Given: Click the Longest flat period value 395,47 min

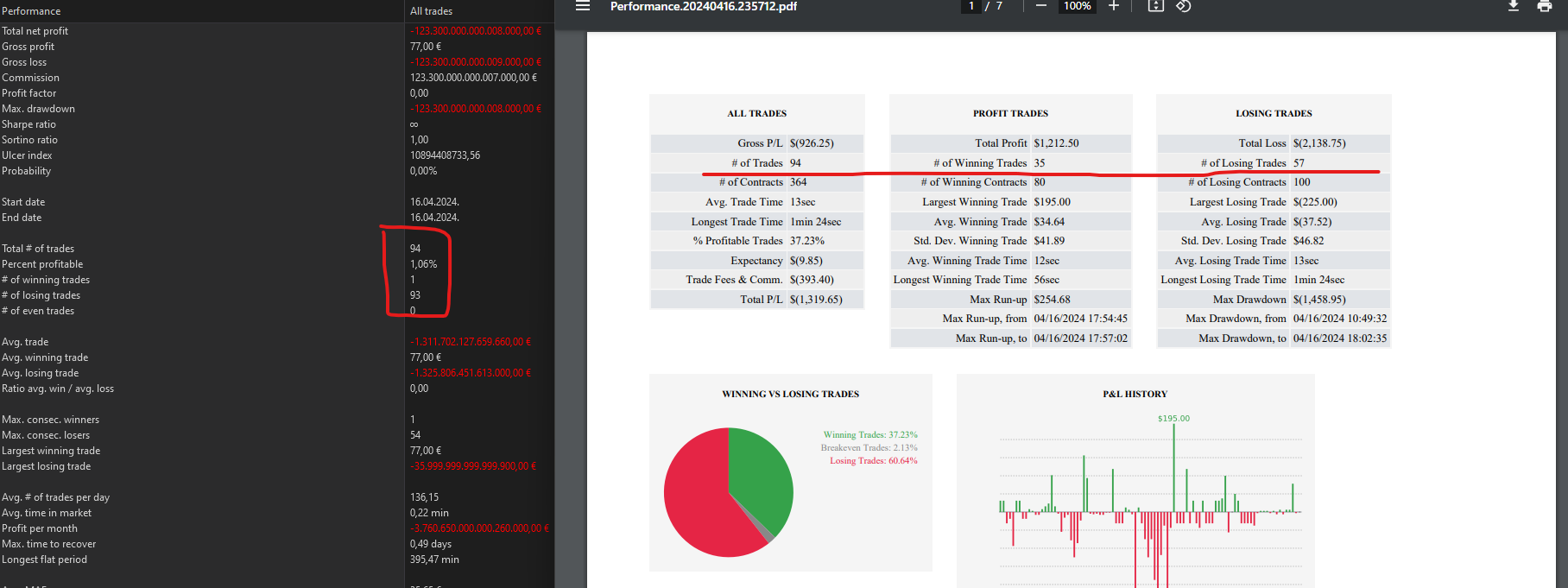Looking at the screenshot, I should coord(434,560).
